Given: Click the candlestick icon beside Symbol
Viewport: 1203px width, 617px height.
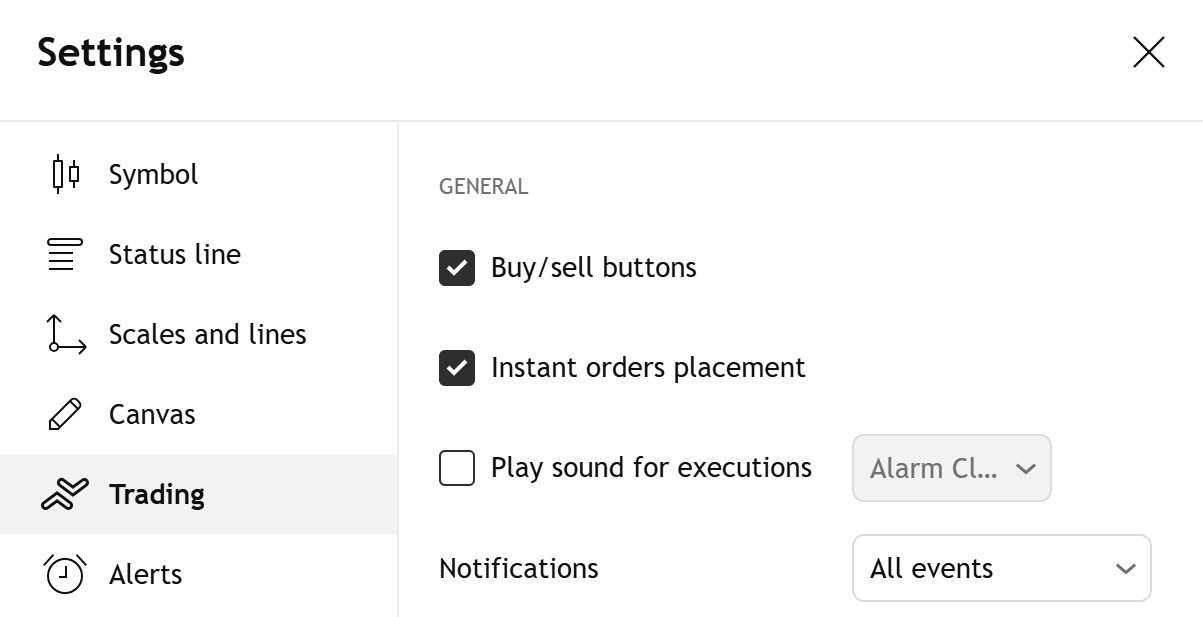Looking at the screenshot, I should [65, 174].
